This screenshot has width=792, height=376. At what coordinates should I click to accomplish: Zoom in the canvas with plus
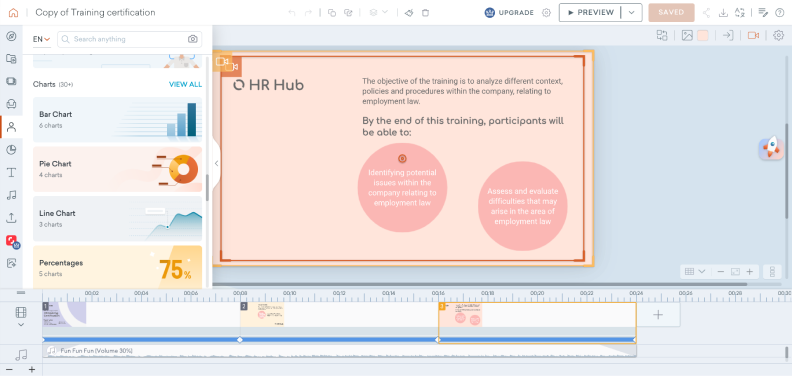750,272
